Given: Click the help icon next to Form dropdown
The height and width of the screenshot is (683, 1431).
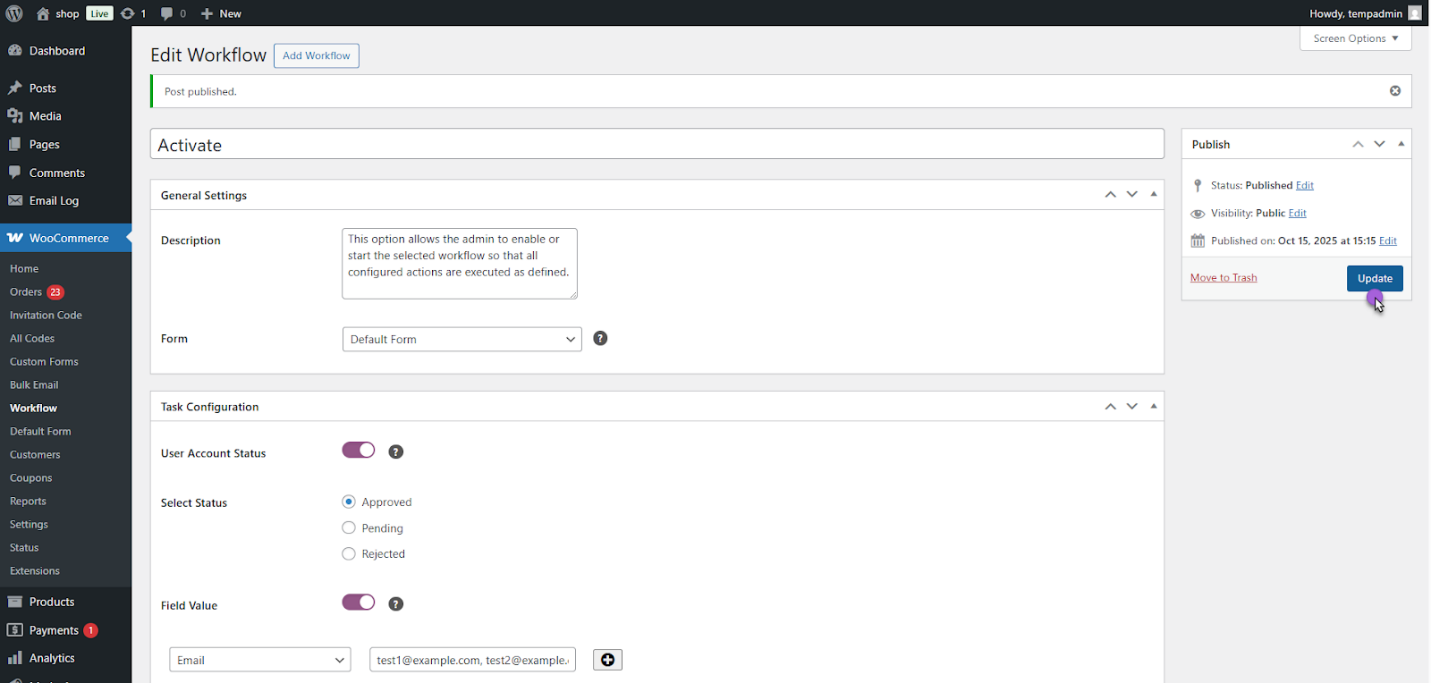Looking at the screenshot, I should click(x=600, y=338).
